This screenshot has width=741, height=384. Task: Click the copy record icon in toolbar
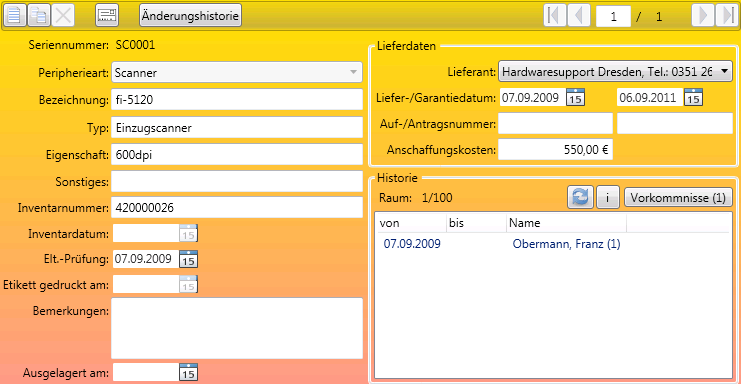(39, 16)
